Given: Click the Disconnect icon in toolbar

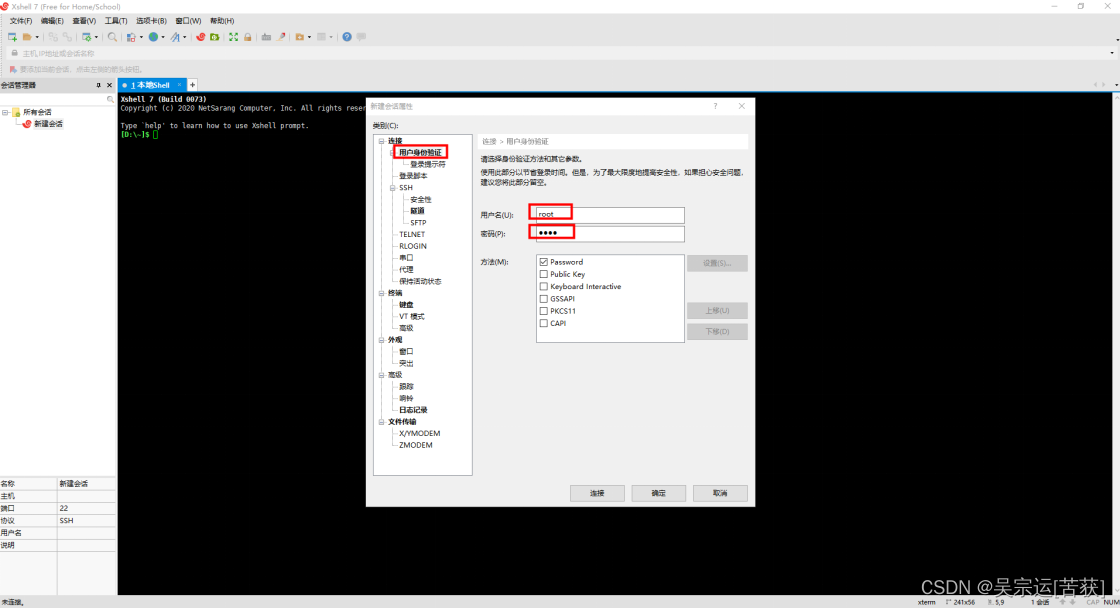Looking at the screenshot, I should tap(53, 36).
